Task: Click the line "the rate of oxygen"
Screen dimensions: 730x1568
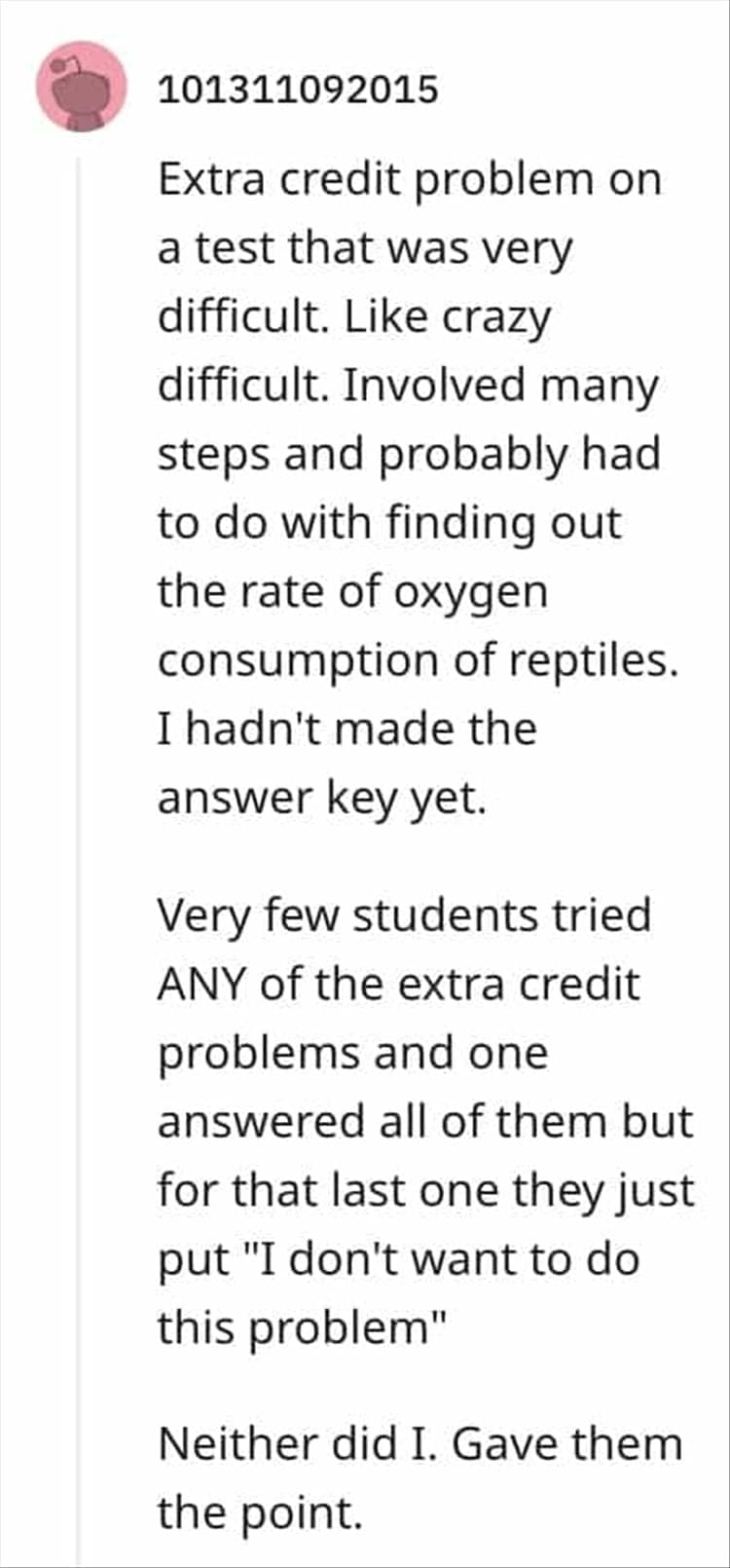Action: pos(352,592)
